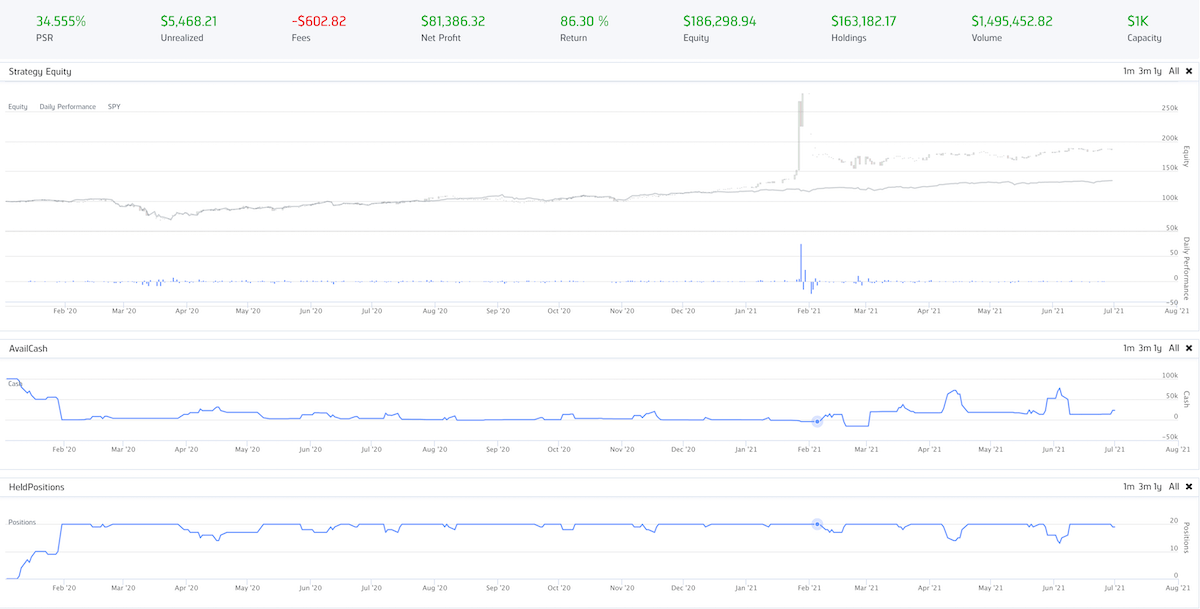Viewport: 1200px width, 609px height.
Task: Show All range on Strategy Equity chart
Action: (x=1174, y=71)
